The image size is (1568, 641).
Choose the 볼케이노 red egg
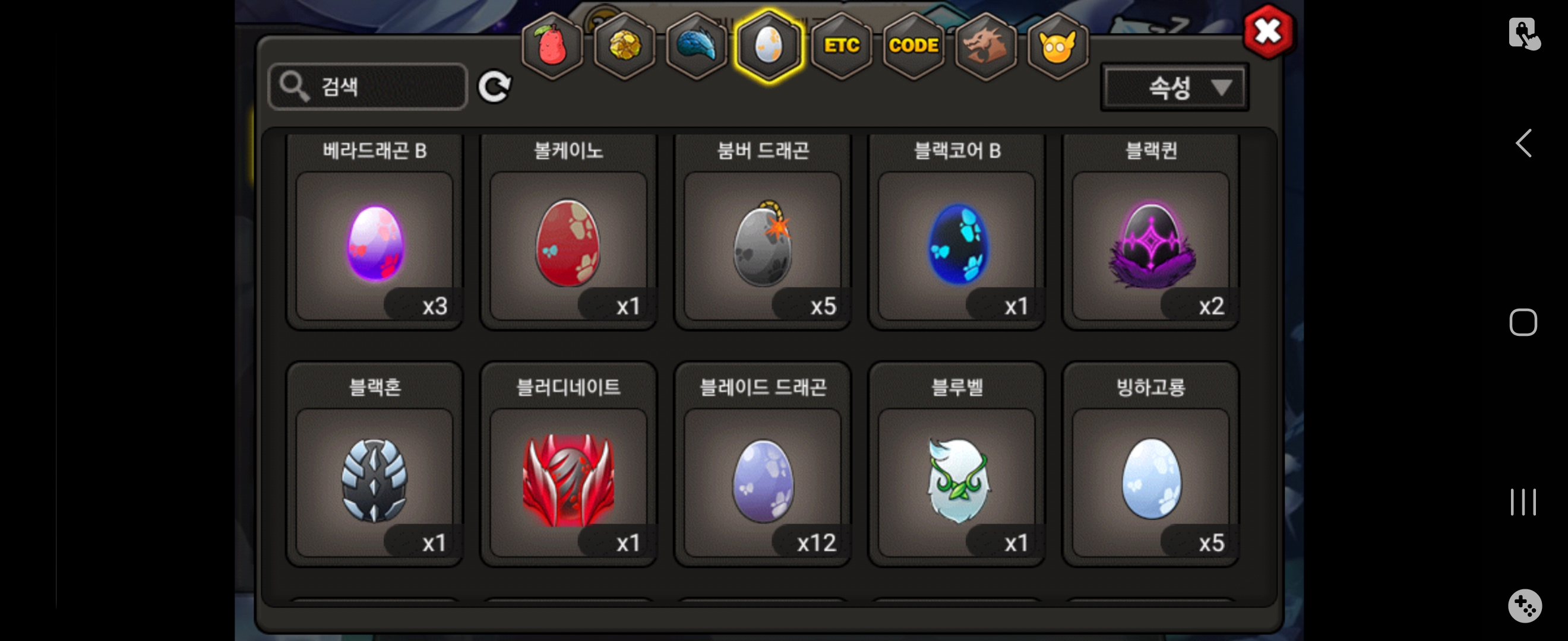pos(568,231)
